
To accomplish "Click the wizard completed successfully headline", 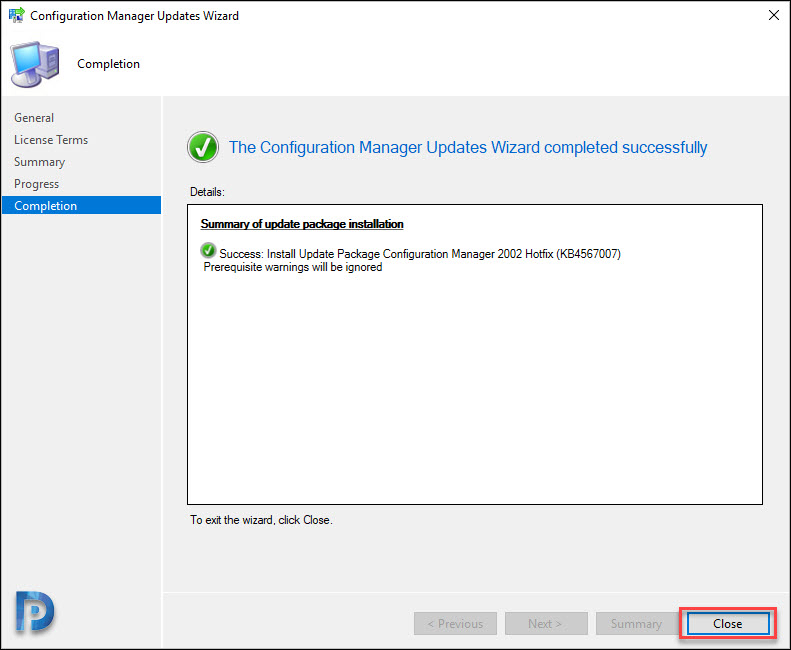I will click(468, 147).
